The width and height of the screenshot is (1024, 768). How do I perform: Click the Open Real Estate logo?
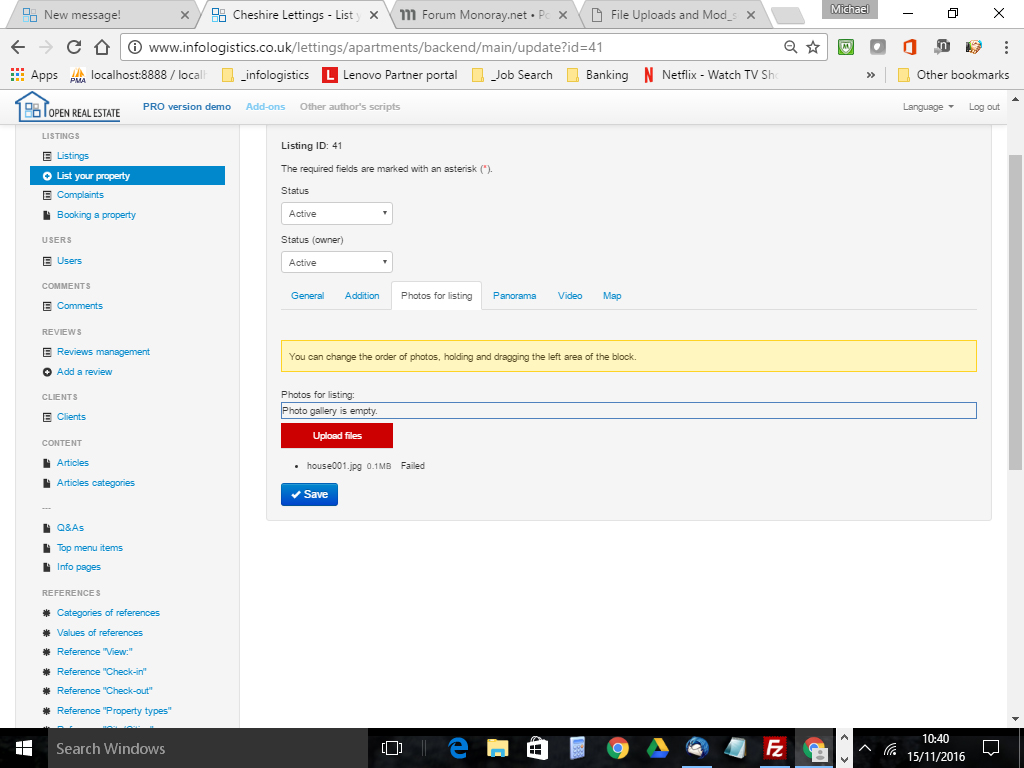(68, 107)
